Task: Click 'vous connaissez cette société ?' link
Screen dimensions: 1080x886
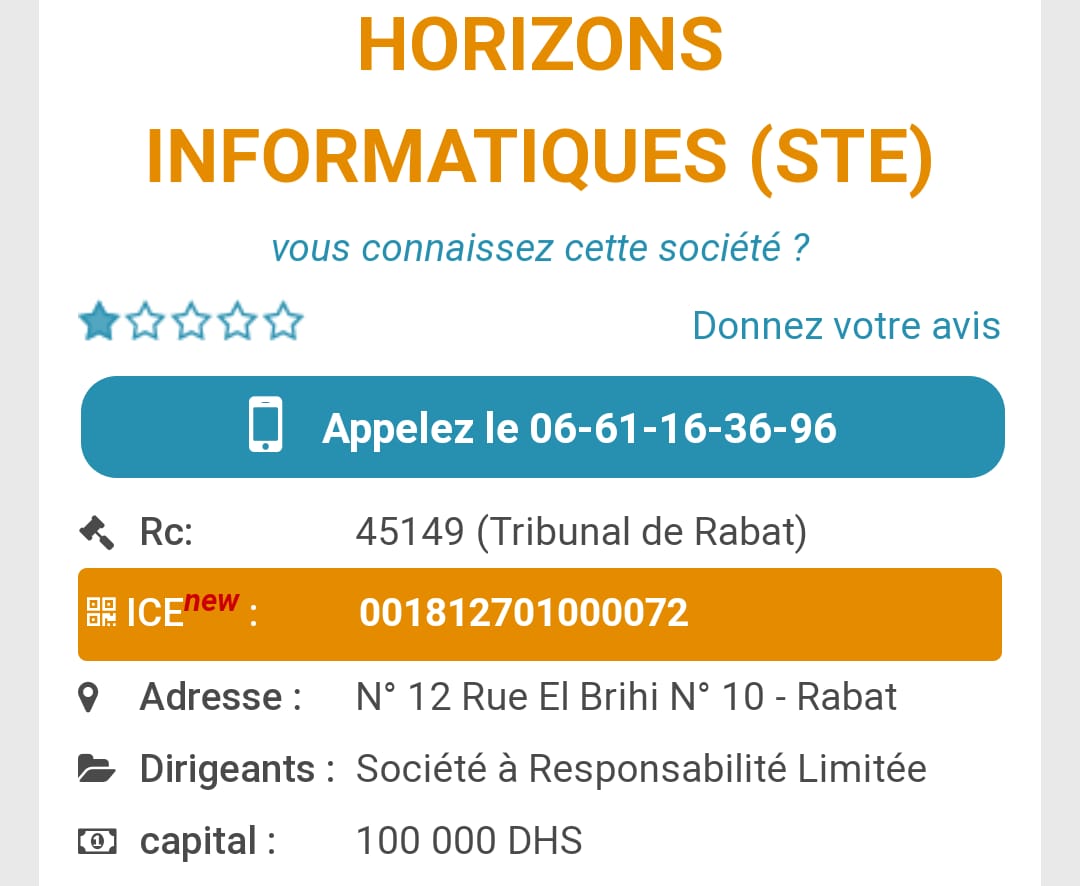Action: pyautogui.click(x=540, y=248)
